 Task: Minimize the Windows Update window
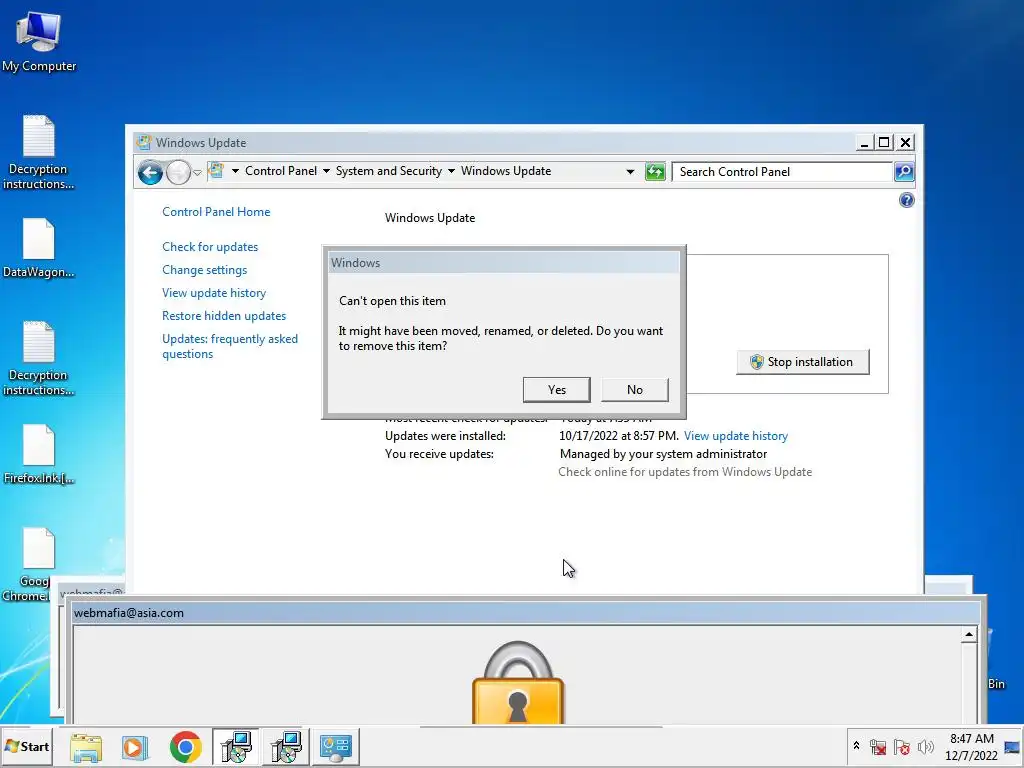tap(864, 142)
